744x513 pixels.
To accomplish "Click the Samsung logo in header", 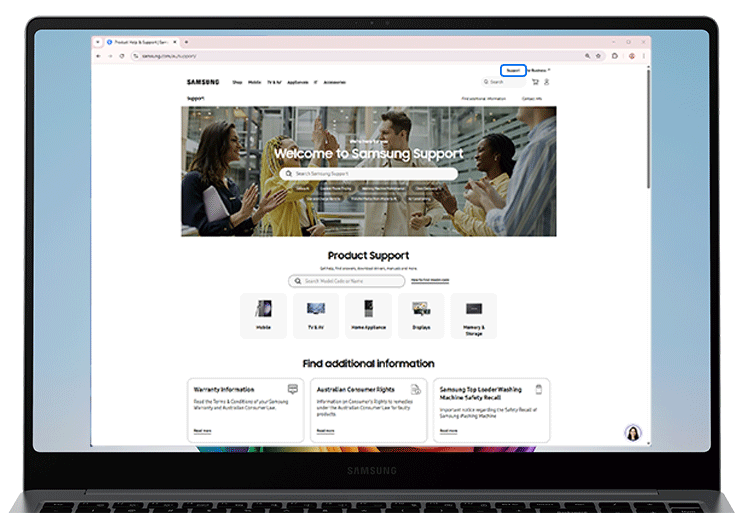I will coord(202,82).
